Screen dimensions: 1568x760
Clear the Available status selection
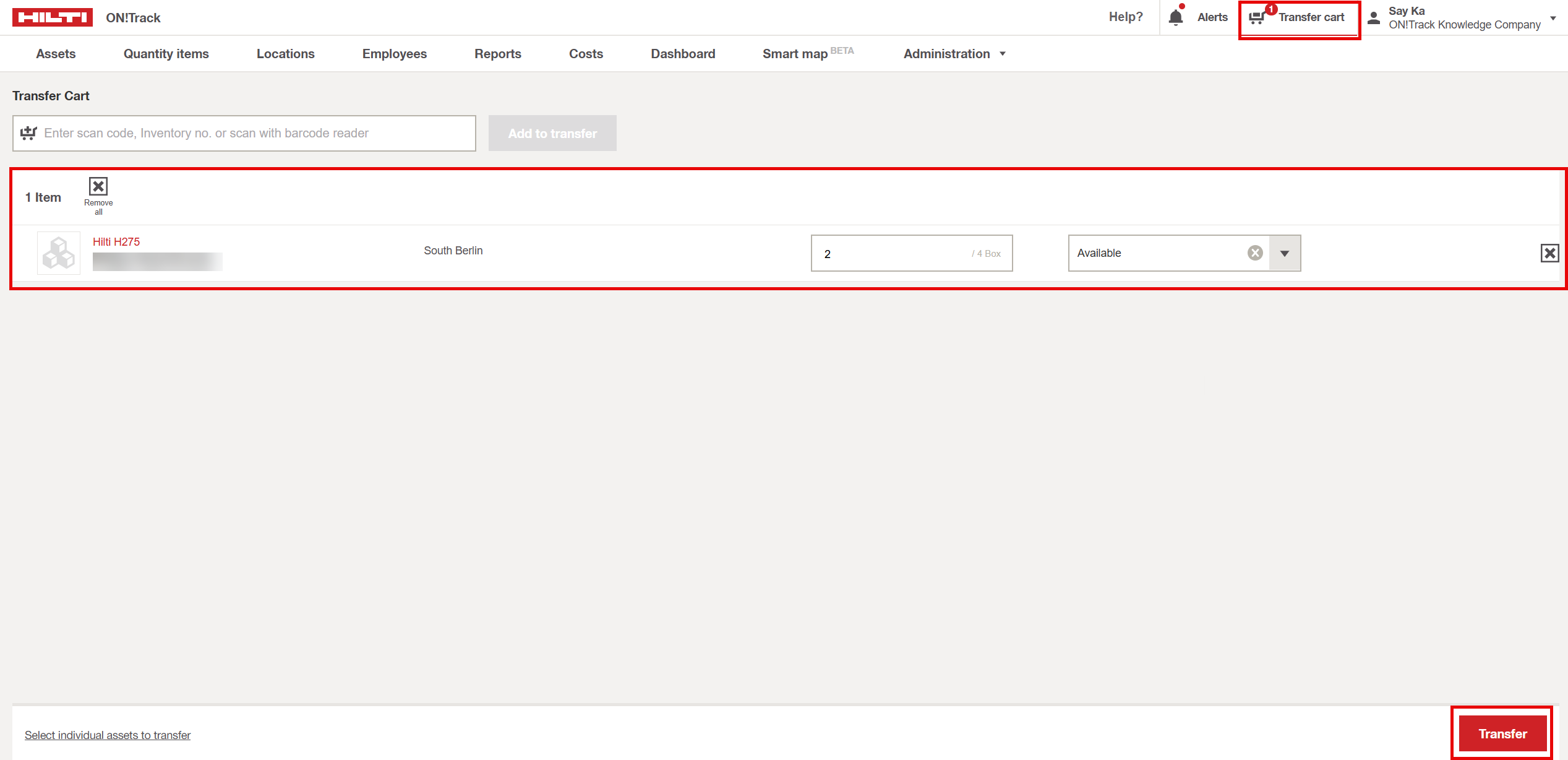pos(1255,253)
